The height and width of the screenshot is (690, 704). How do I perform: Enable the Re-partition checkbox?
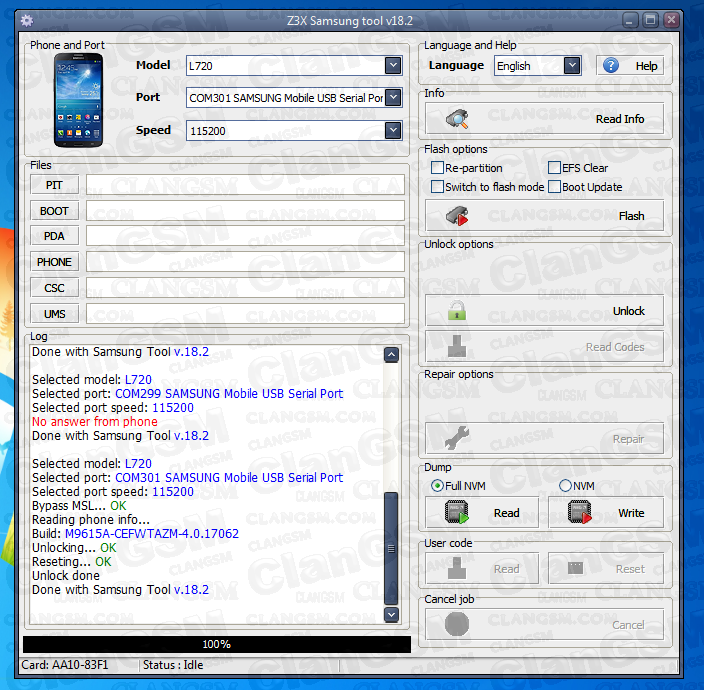pyautogui.click(x=437, y=168)
